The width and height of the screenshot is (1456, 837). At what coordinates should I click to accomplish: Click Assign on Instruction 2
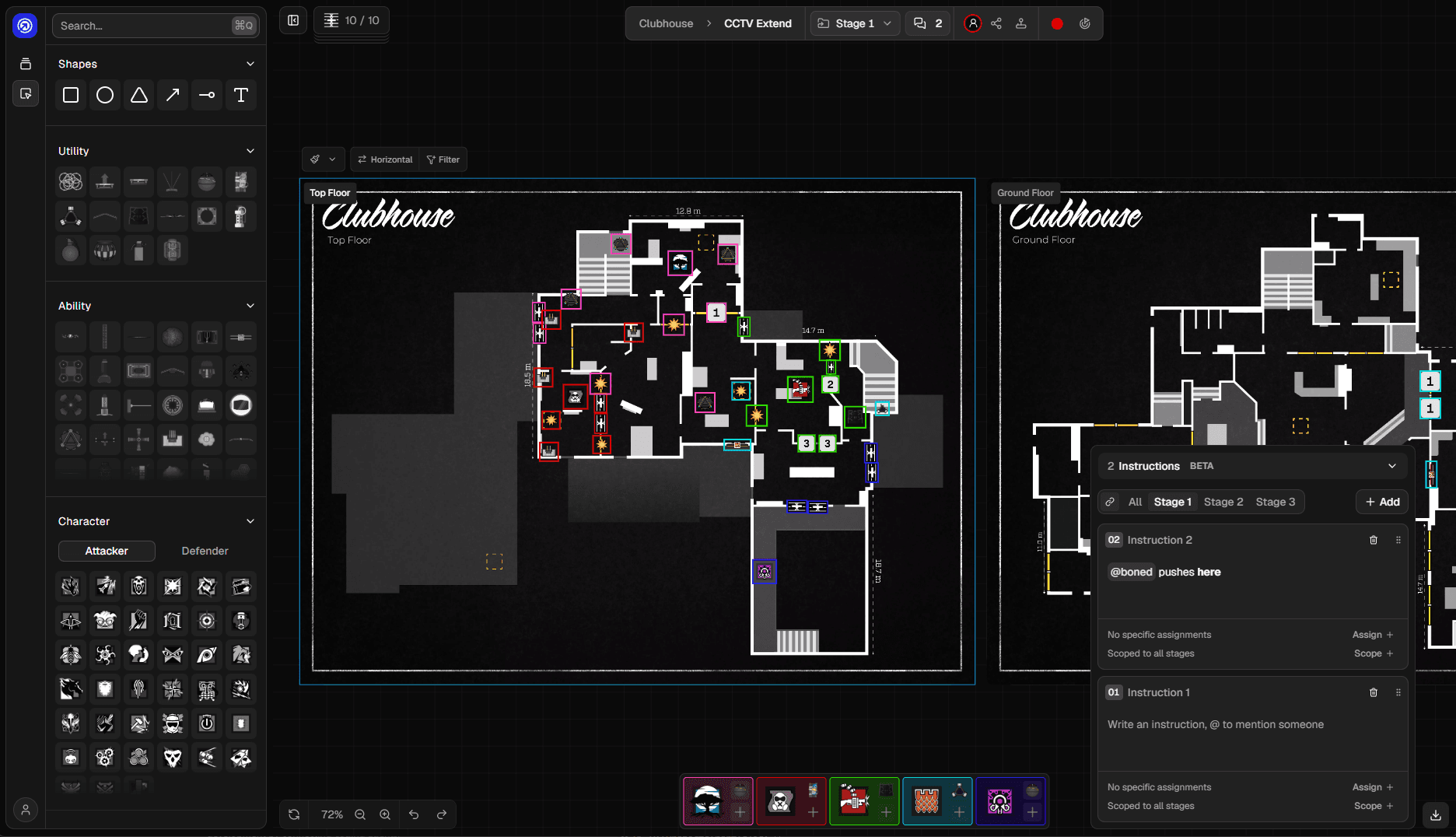pos(1373,635)
